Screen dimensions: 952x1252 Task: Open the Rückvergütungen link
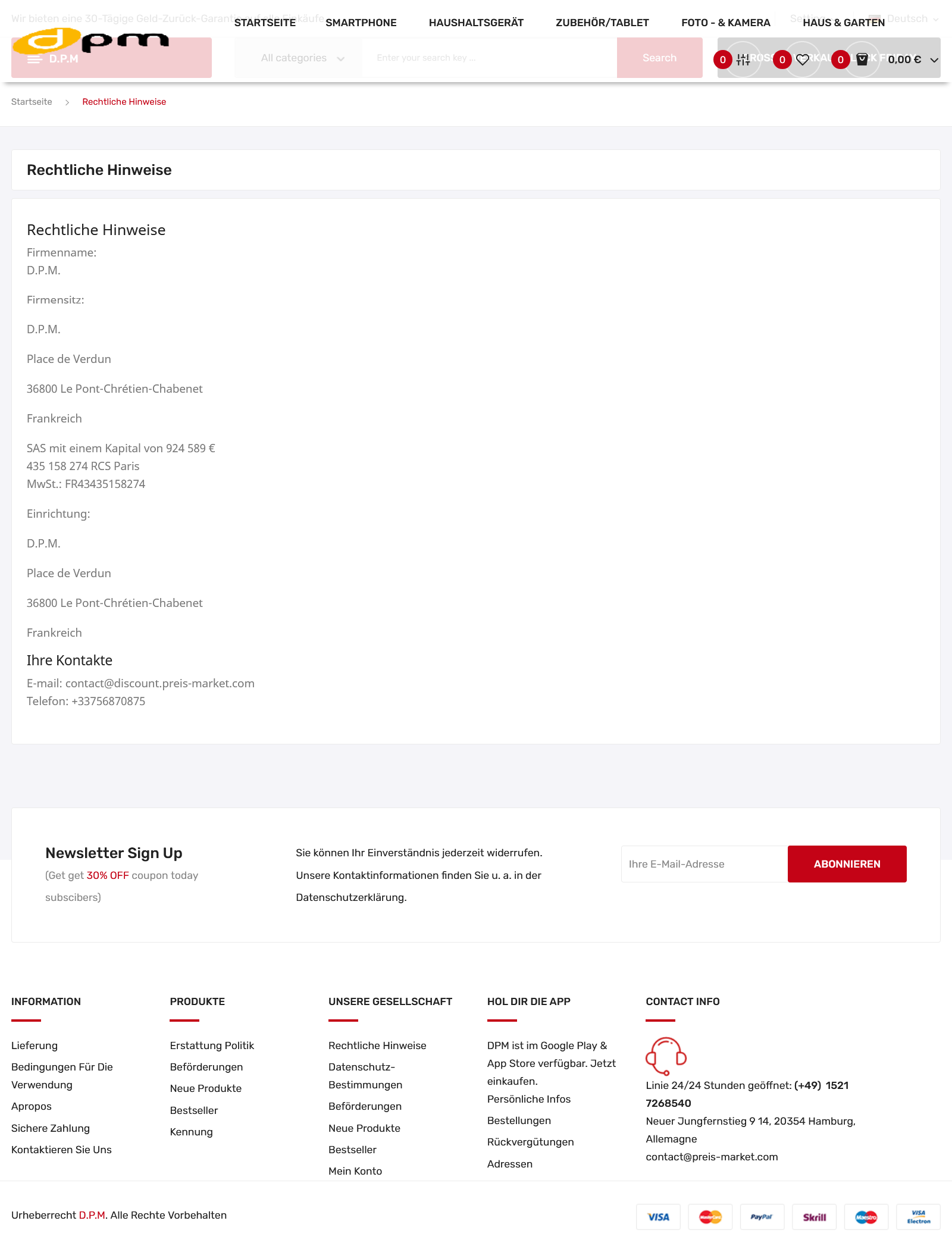[x=531, y=1142]
